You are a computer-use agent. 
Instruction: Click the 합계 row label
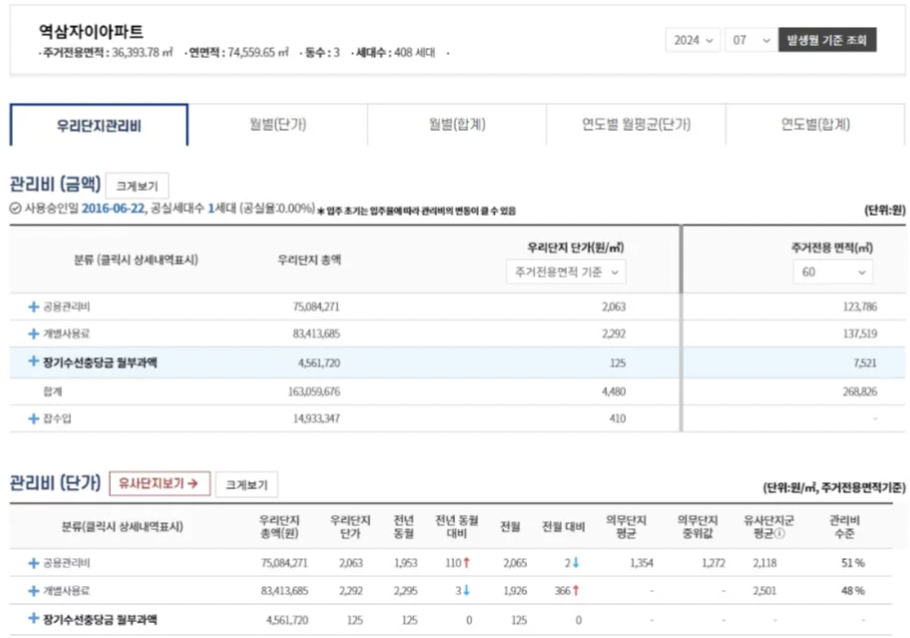click(53, 391)
